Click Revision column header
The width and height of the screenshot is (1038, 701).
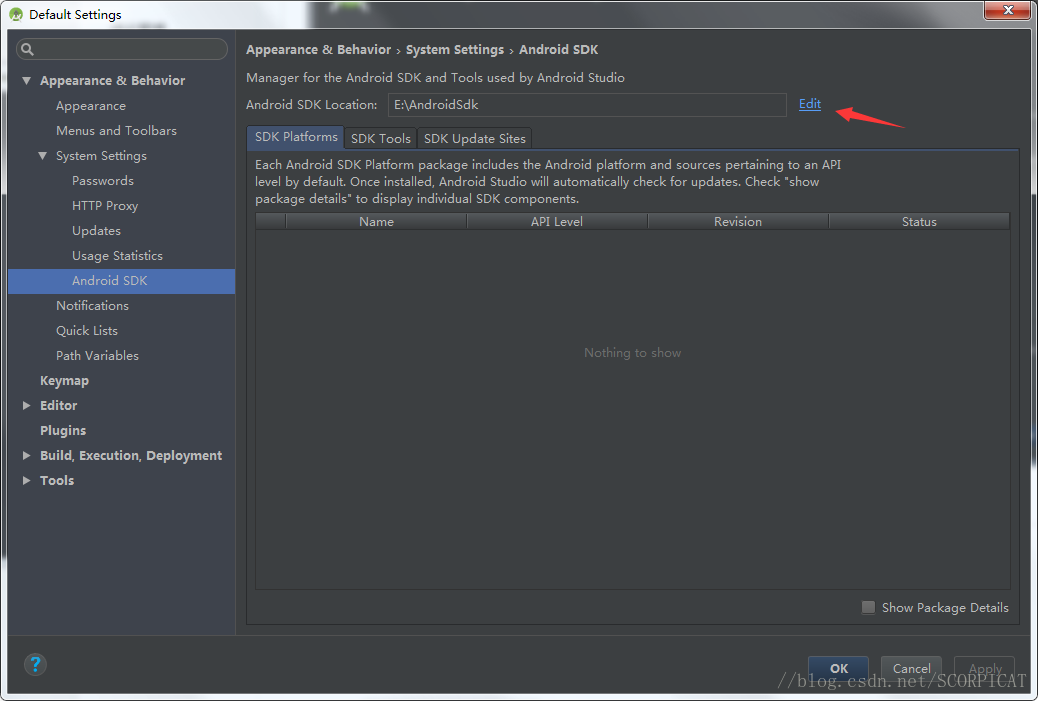click(x=737, y=222)
